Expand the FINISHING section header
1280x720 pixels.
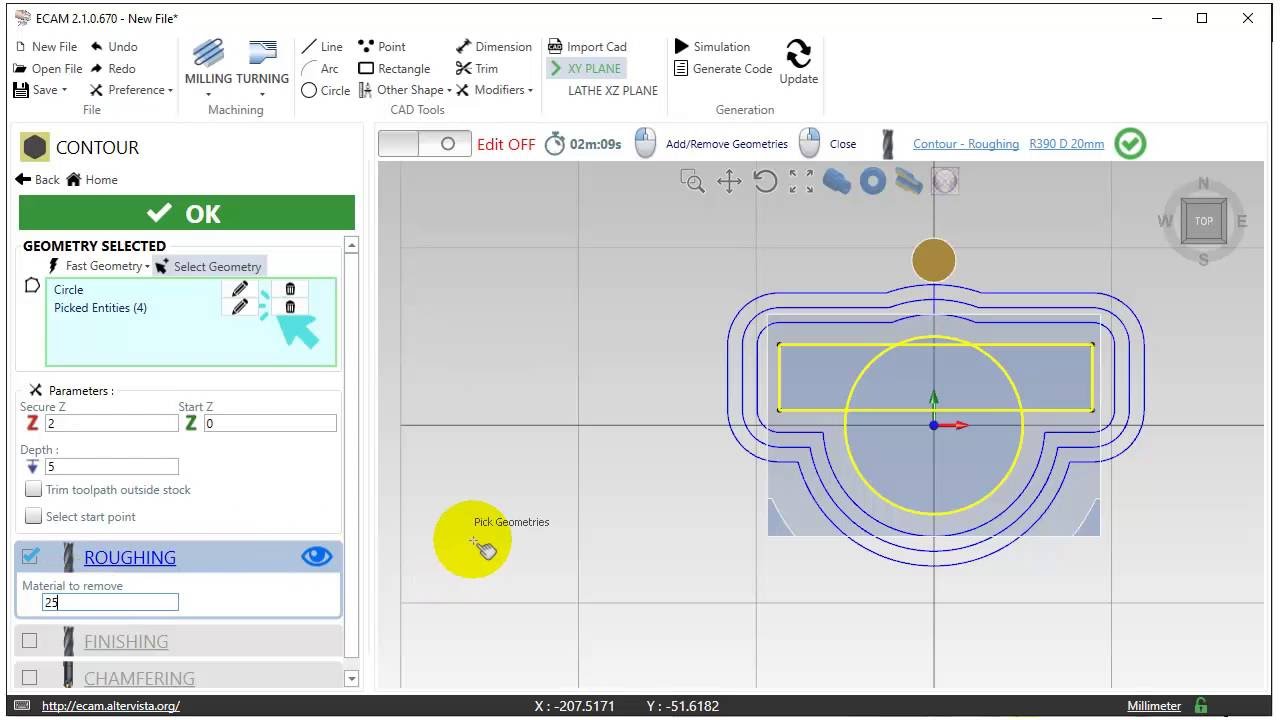click(x=126, y=641)
